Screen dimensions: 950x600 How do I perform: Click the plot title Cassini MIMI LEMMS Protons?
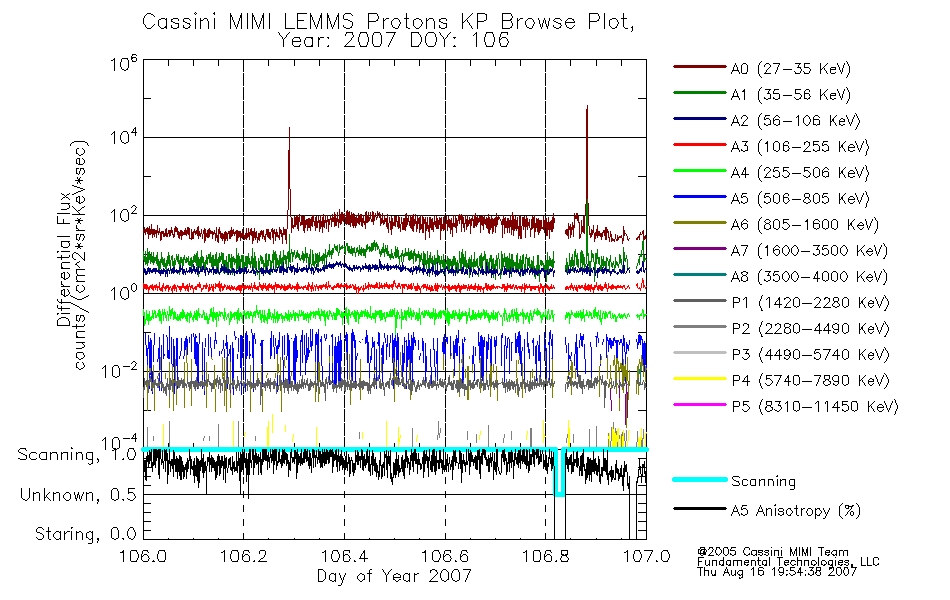[x=388, y=22]
